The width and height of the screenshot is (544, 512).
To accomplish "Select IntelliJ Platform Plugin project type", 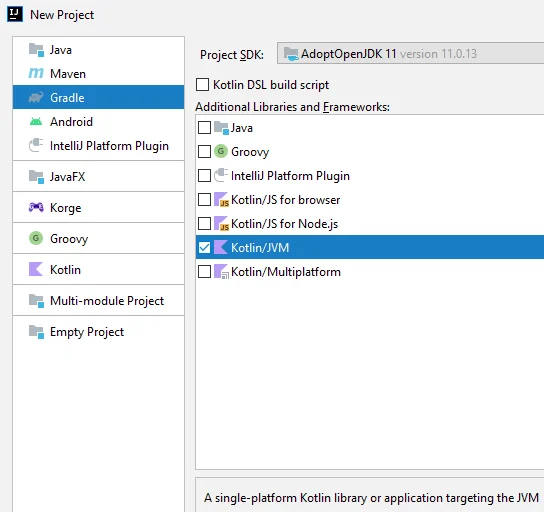I will tap(99, 146).
